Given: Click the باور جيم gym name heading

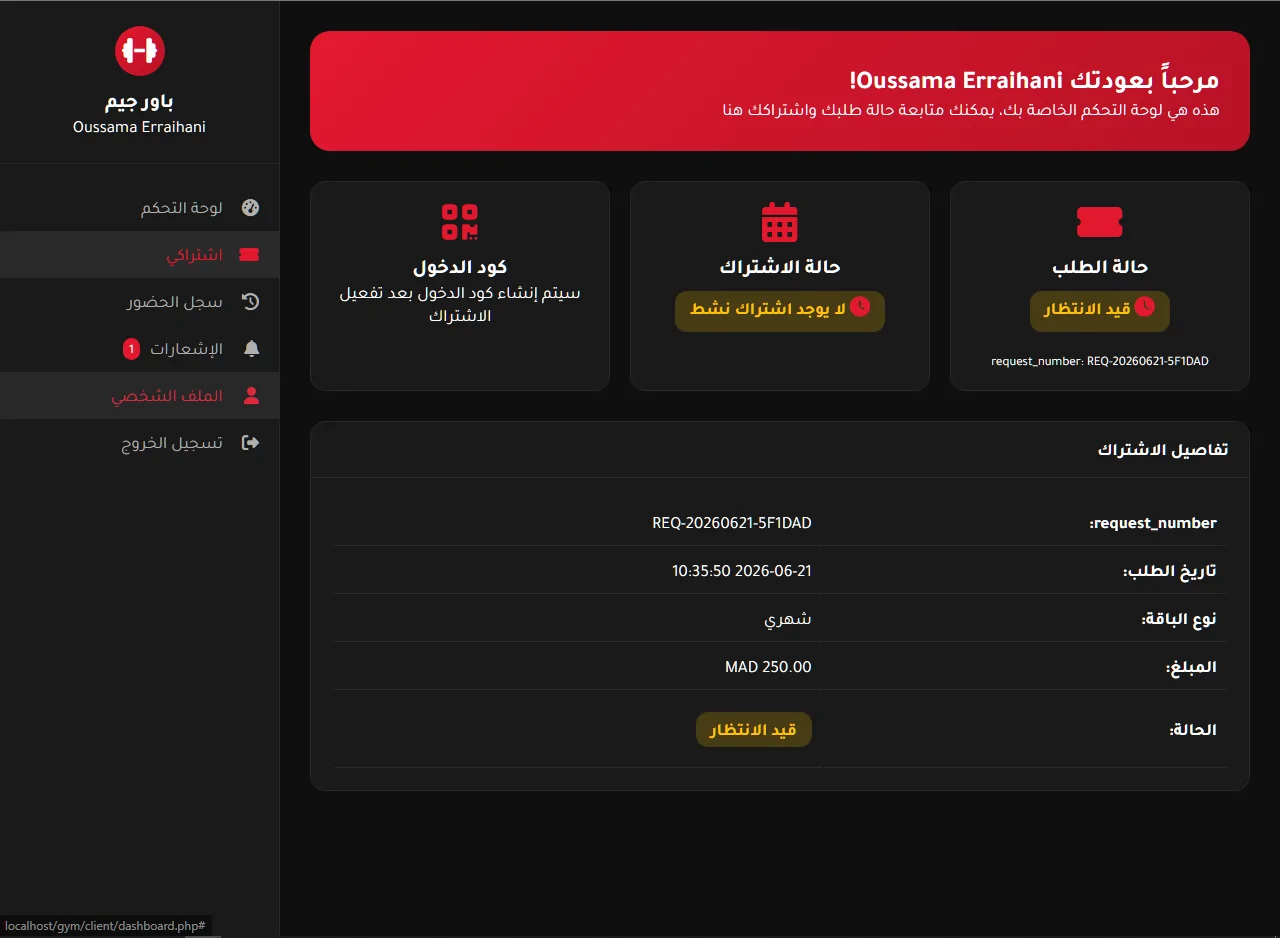Looking at the screenshot, I should click(140, 102).
